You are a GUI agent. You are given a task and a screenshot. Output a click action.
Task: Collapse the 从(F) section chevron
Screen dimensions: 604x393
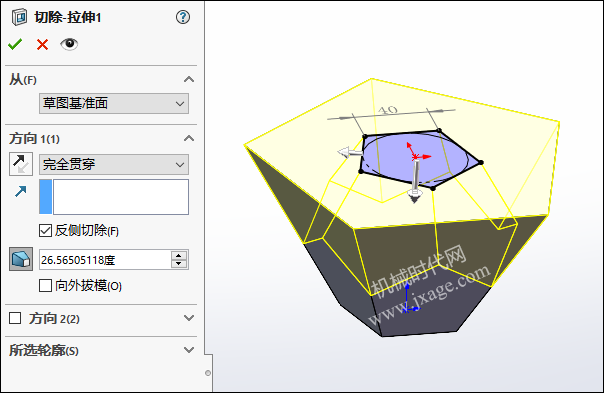[189, 79]
